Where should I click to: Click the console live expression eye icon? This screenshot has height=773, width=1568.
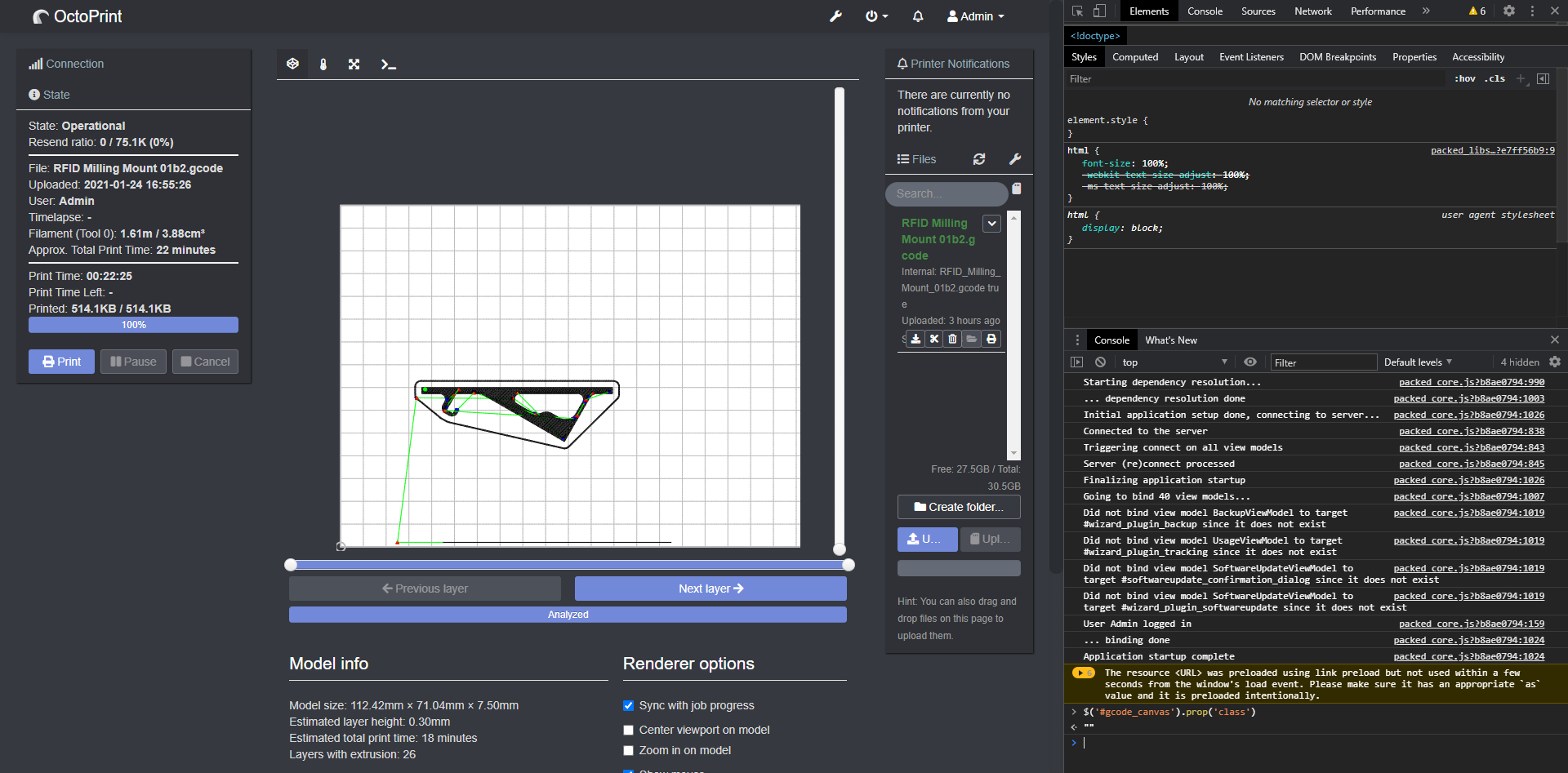pos(1250,362)
